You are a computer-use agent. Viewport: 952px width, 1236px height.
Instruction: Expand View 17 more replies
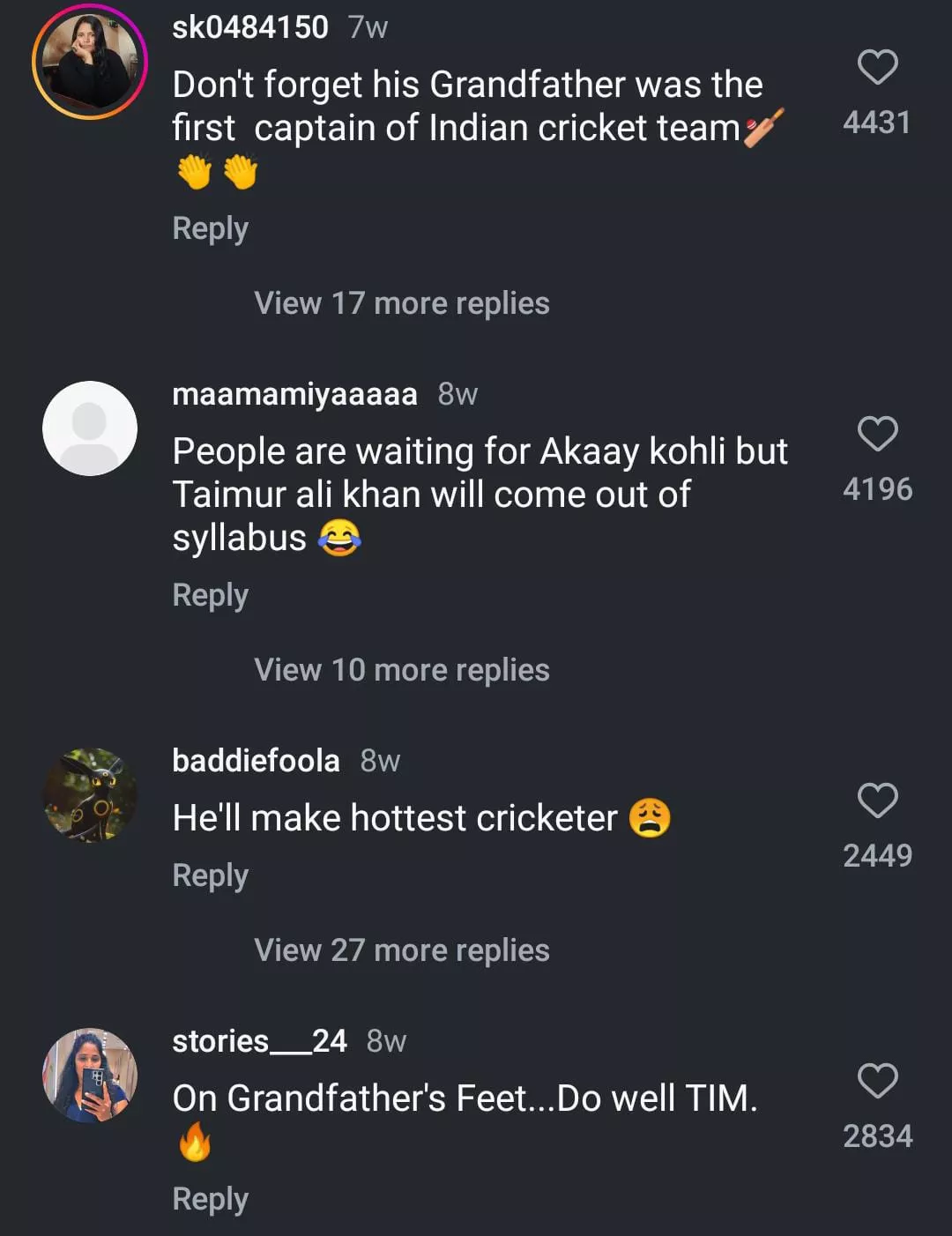point(401,303)
